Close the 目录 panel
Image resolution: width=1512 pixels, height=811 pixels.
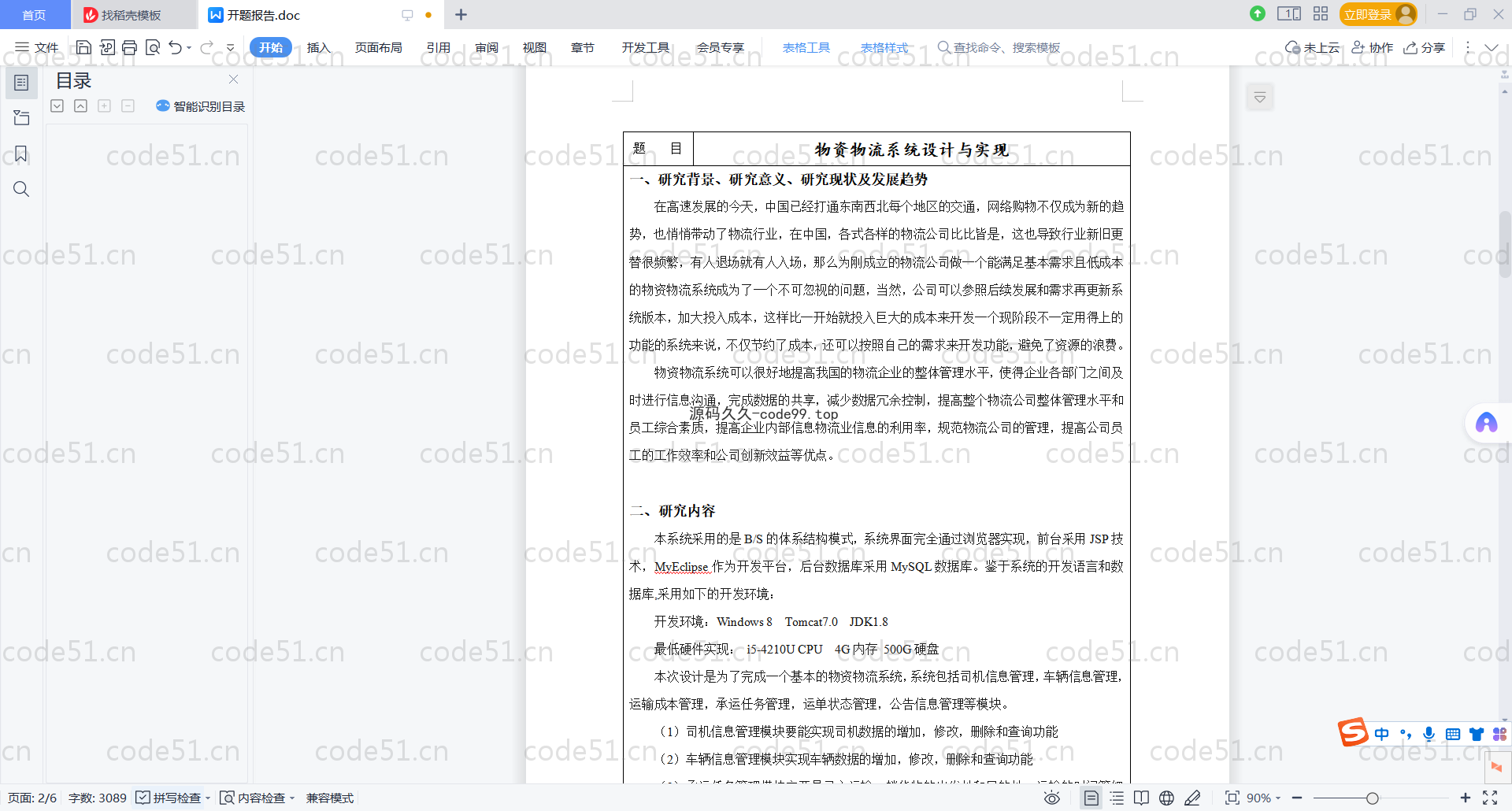coord(233,80)
